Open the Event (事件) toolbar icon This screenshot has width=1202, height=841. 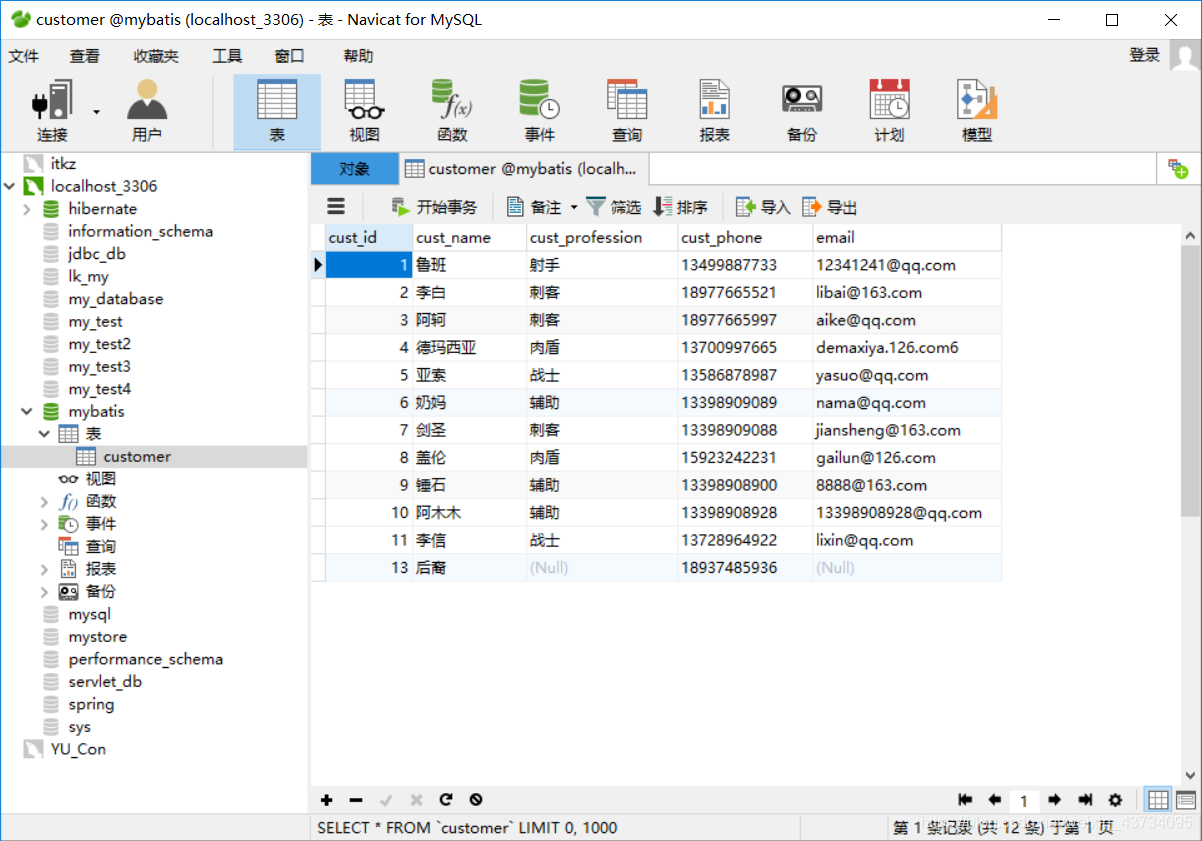point(539,111)
